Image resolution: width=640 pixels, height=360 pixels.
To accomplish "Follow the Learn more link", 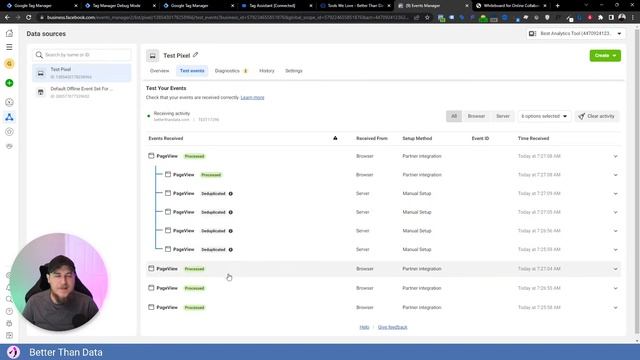I will (252, 98).
